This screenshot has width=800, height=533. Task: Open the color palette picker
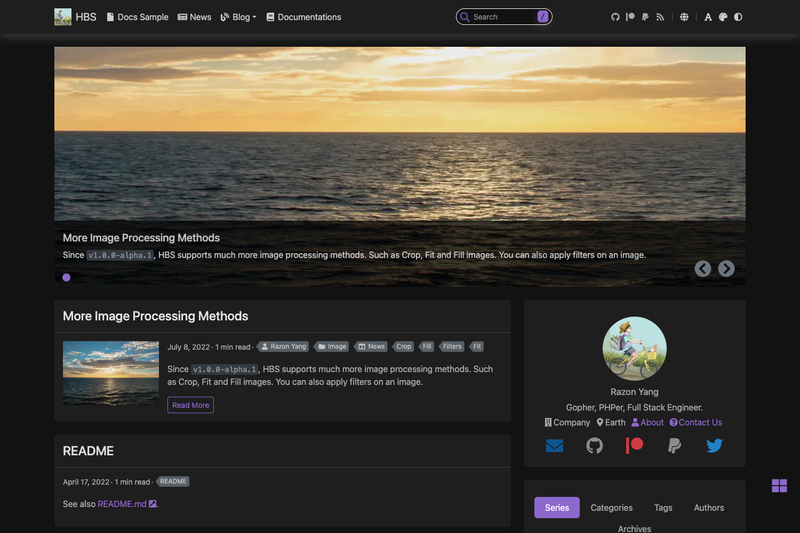(723, 17)
